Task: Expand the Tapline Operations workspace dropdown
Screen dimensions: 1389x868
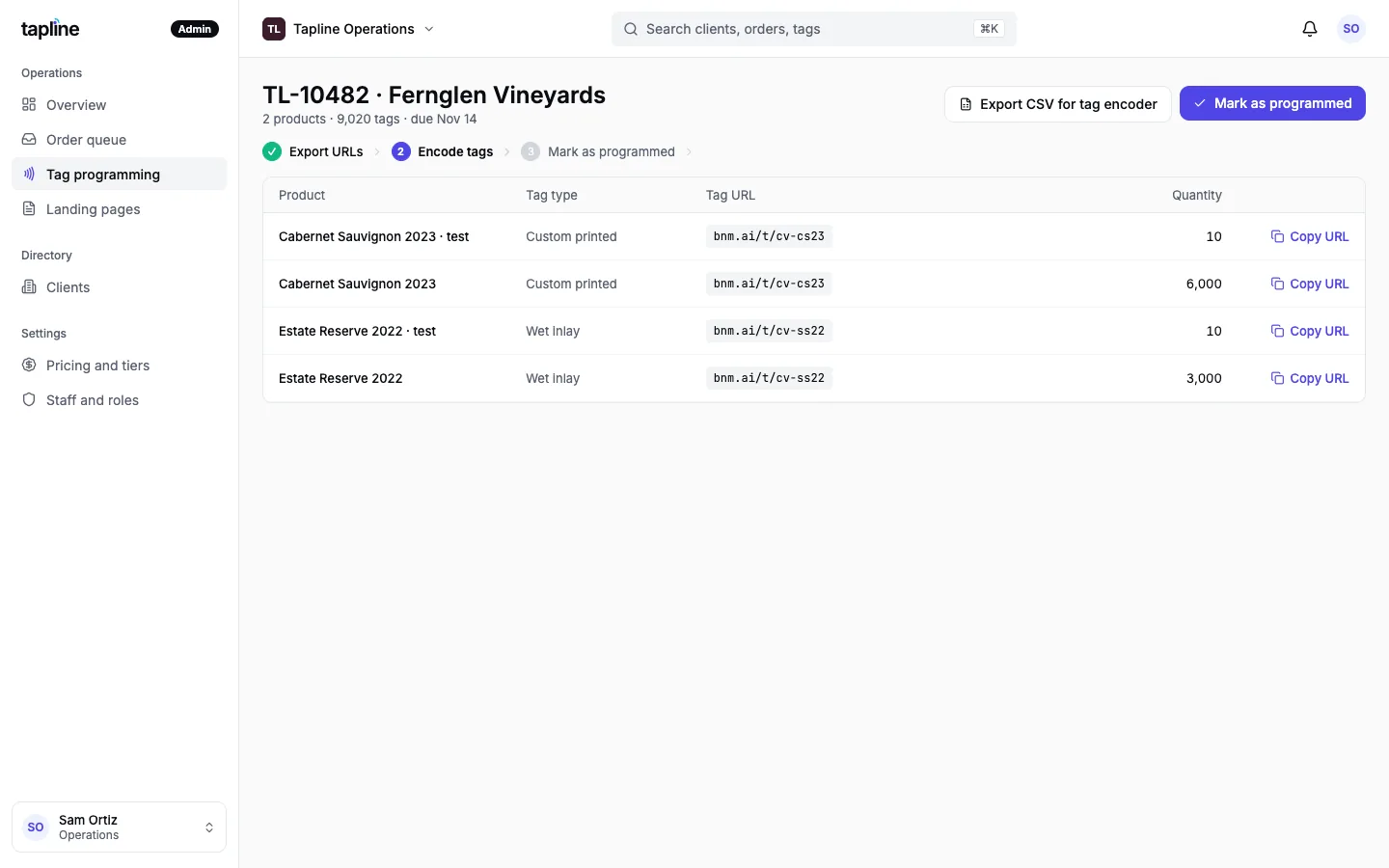Action: (x=349, y=29)
